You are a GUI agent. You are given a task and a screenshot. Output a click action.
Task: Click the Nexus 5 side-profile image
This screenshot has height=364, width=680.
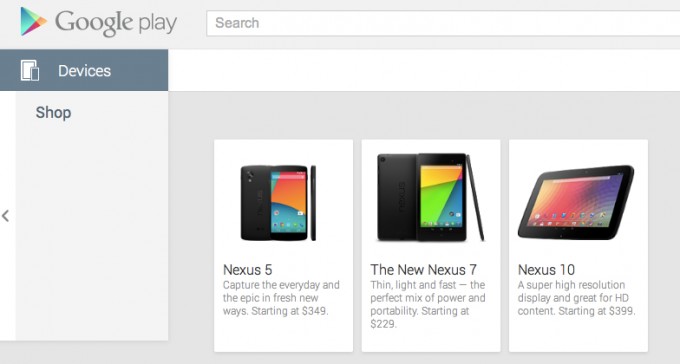pos(313,203)
